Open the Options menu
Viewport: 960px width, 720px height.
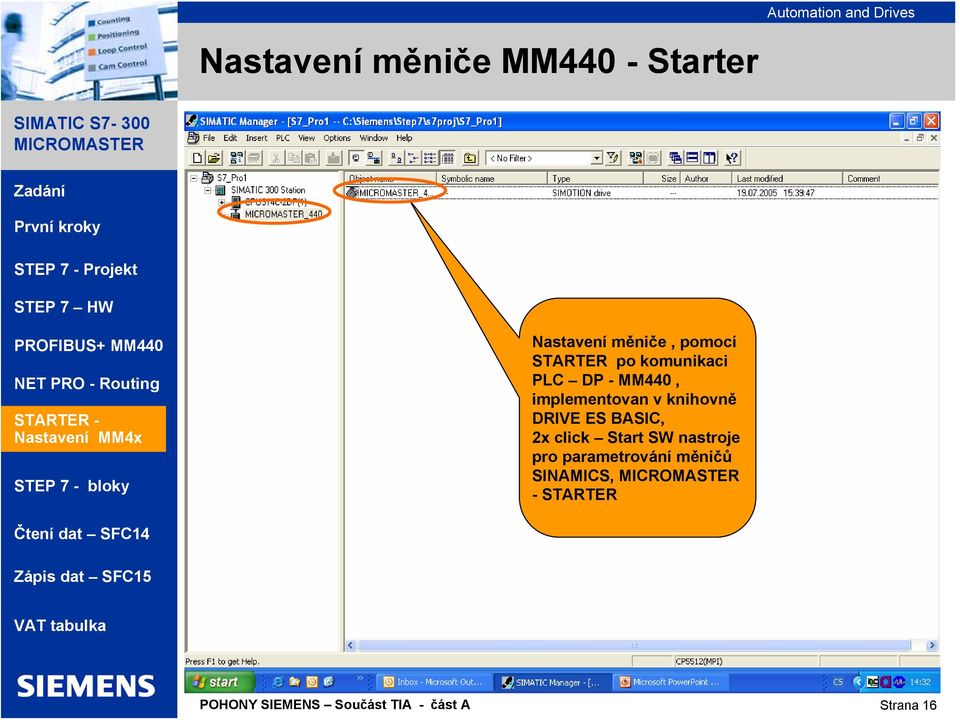337,138
